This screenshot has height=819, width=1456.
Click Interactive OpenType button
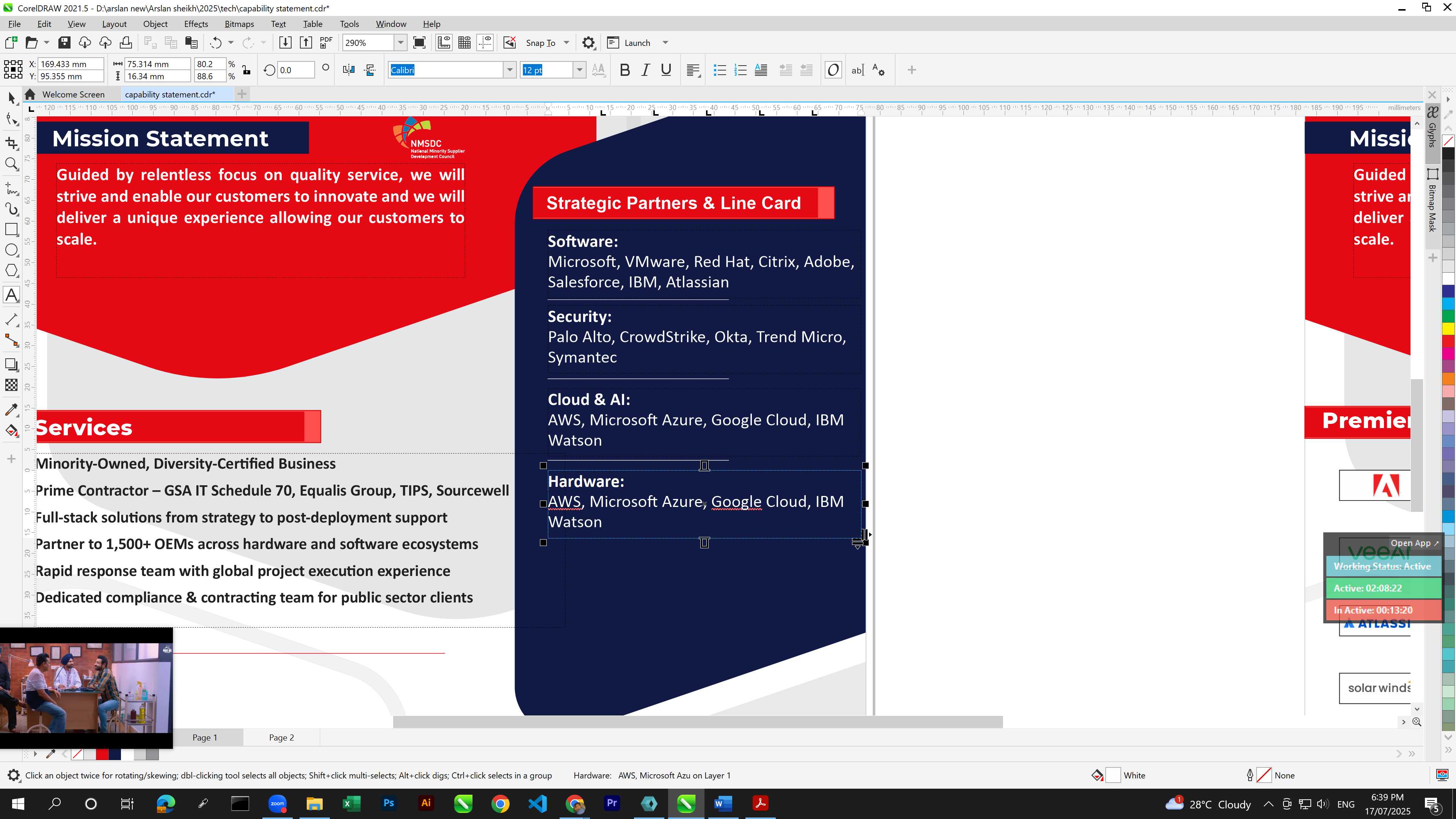[833, 70]
